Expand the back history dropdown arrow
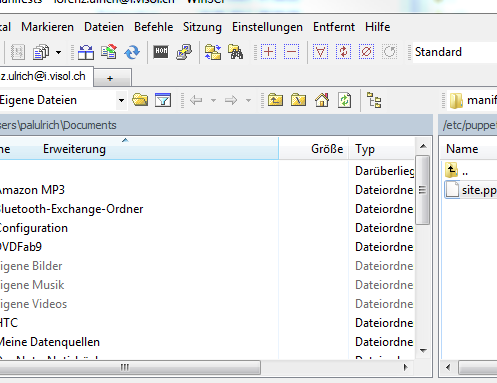Viewport: 497px width, 383px height. coord(213,100)
